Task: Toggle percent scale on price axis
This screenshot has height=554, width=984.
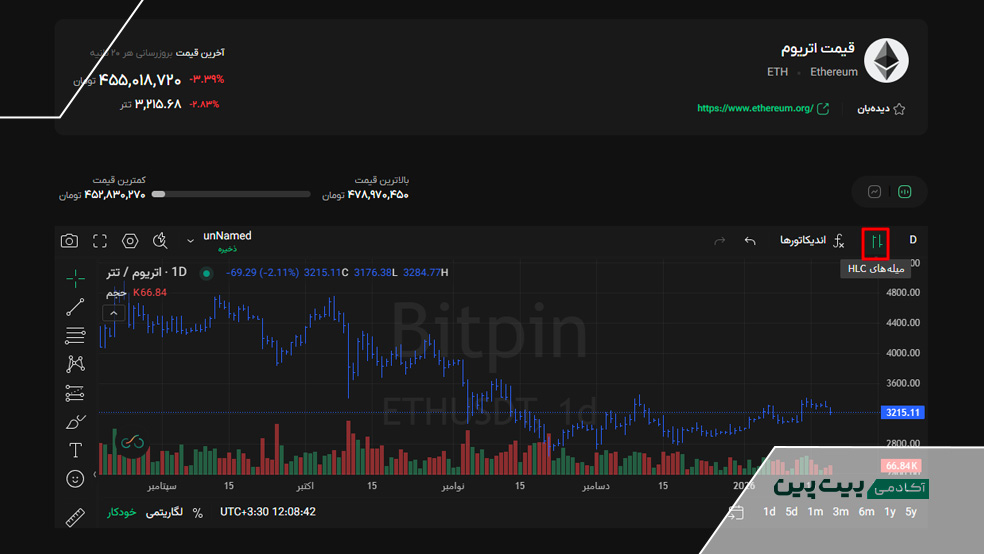Action: pos(198,512)
